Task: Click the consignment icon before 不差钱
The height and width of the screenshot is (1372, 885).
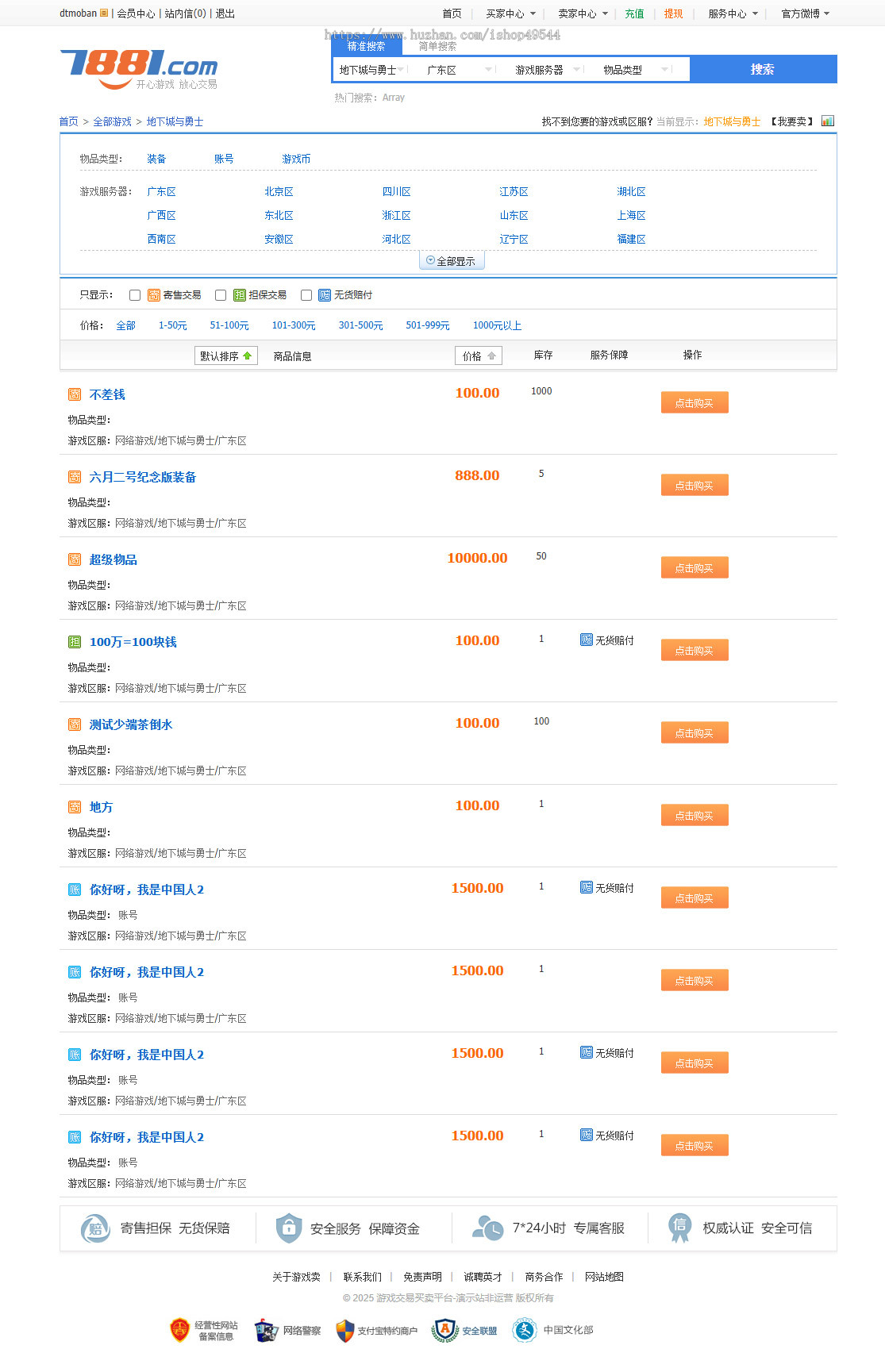Action: click(x=75, y=394)
